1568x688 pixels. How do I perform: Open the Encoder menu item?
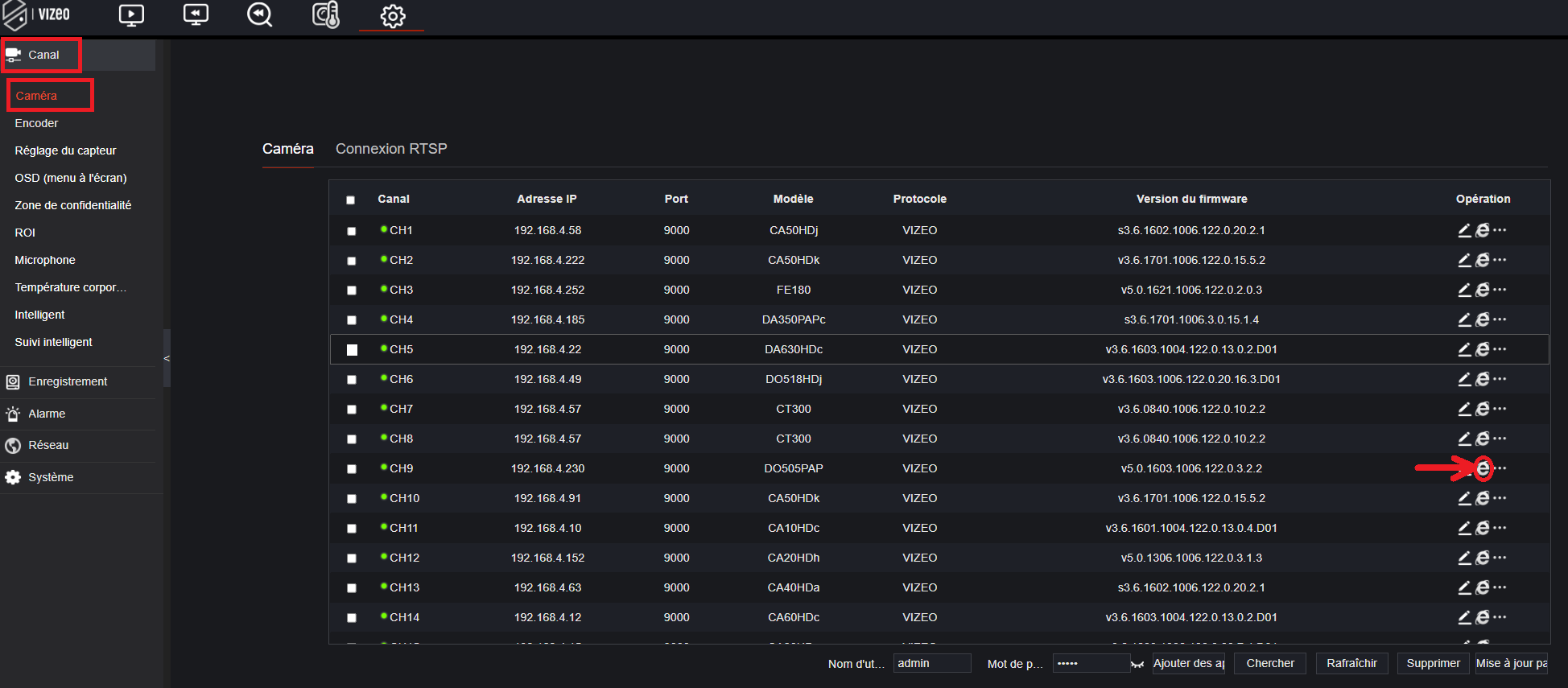click(36, 123)
